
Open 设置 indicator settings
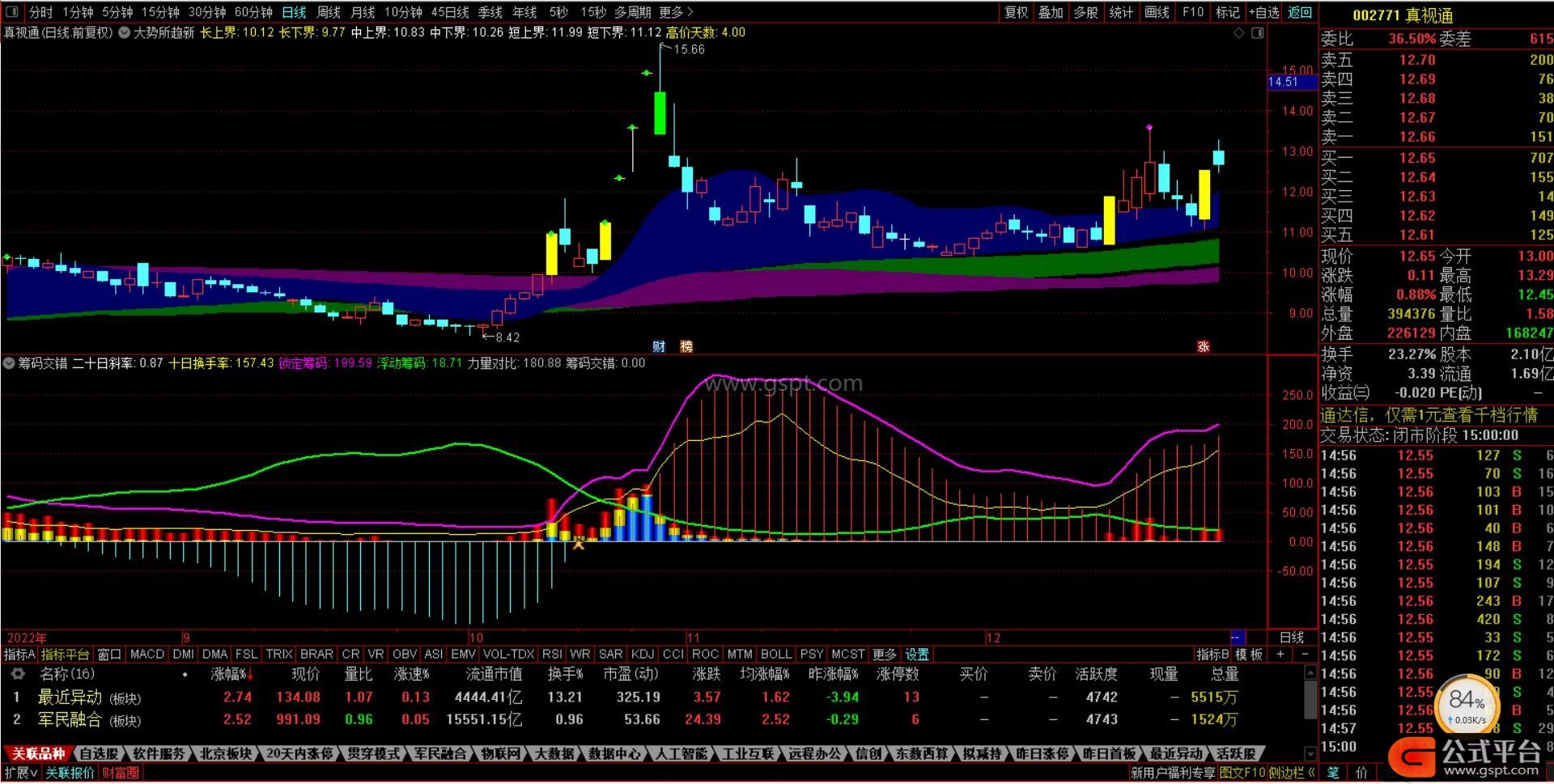[x=917, y=654]
